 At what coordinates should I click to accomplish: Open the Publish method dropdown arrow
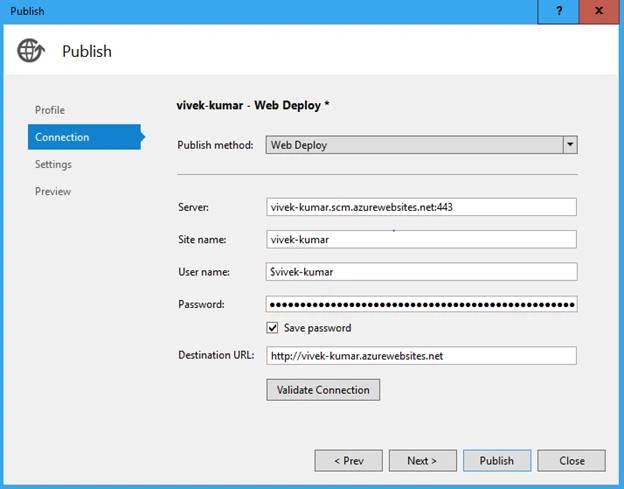pos(570,145)
